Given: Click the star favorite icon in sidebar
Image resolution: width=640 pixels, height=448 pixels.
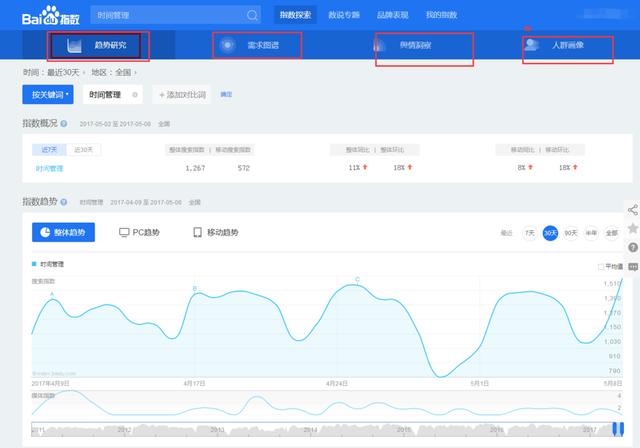Looking at the screenshot, I should (x=633, y=229).
